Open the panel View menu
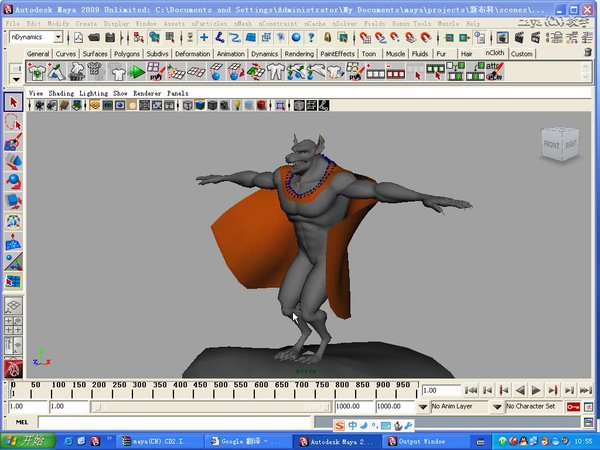Image resolution: width=600 pixels, height=450 pixels. coord(36,93)
